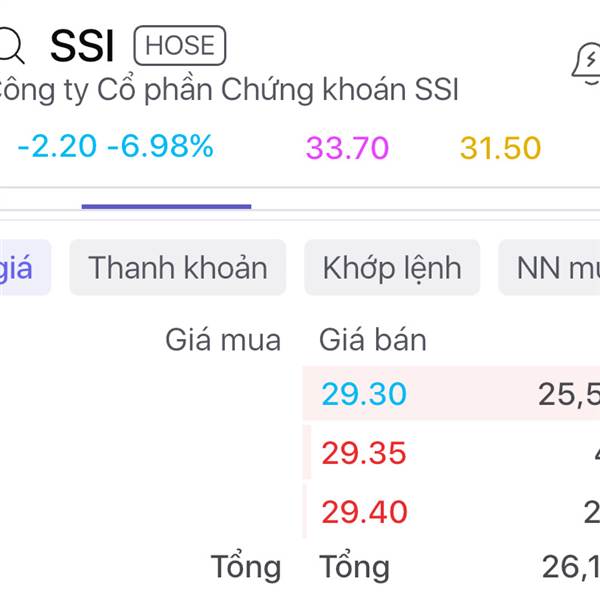The width and height of the screenshot is (600, 600).
Task: Click the search magnifier icon
Action: click(10, 46)
